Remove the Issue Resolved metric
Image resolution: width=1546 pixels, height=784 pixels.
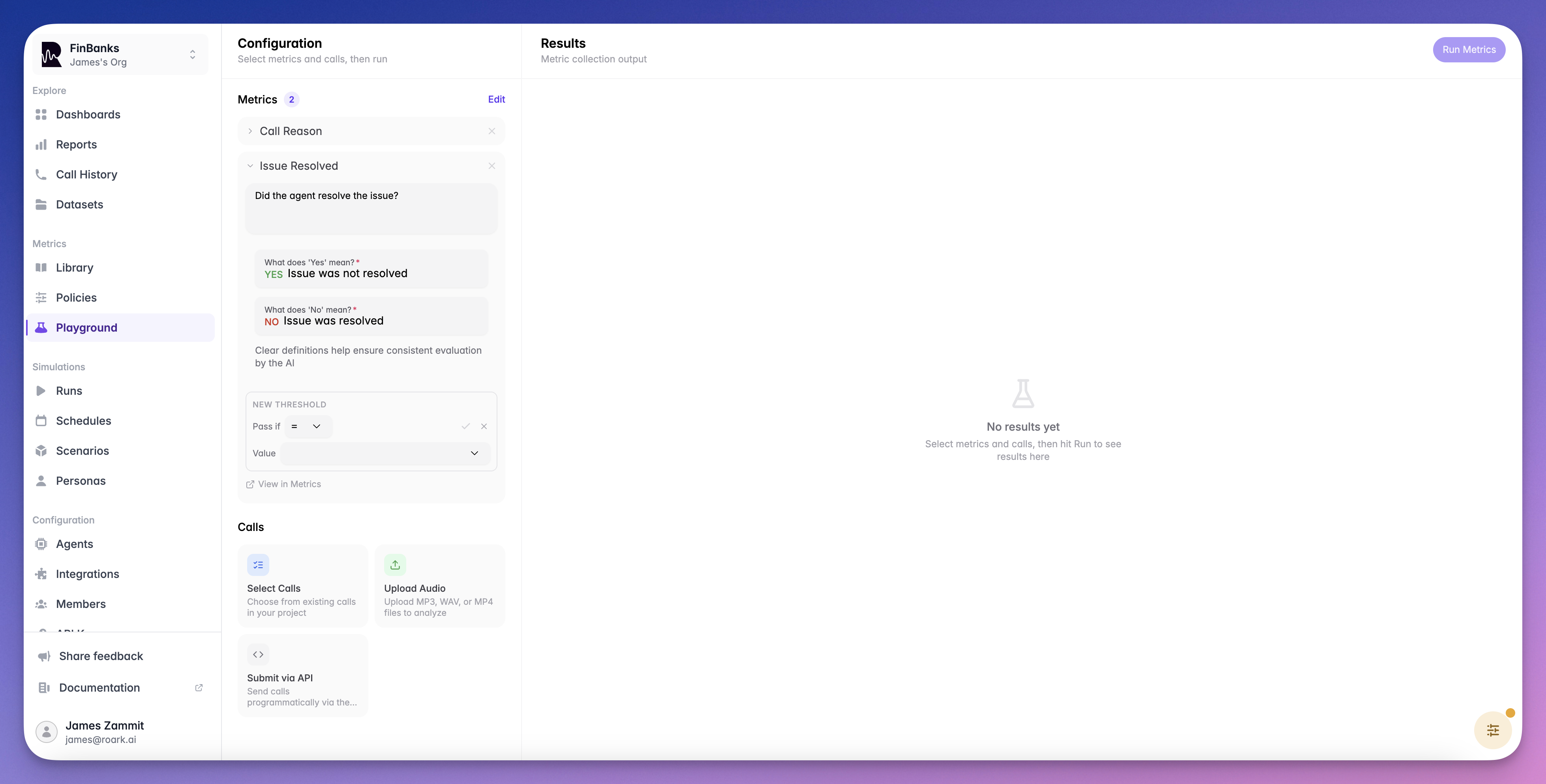[x=492, y=166]
